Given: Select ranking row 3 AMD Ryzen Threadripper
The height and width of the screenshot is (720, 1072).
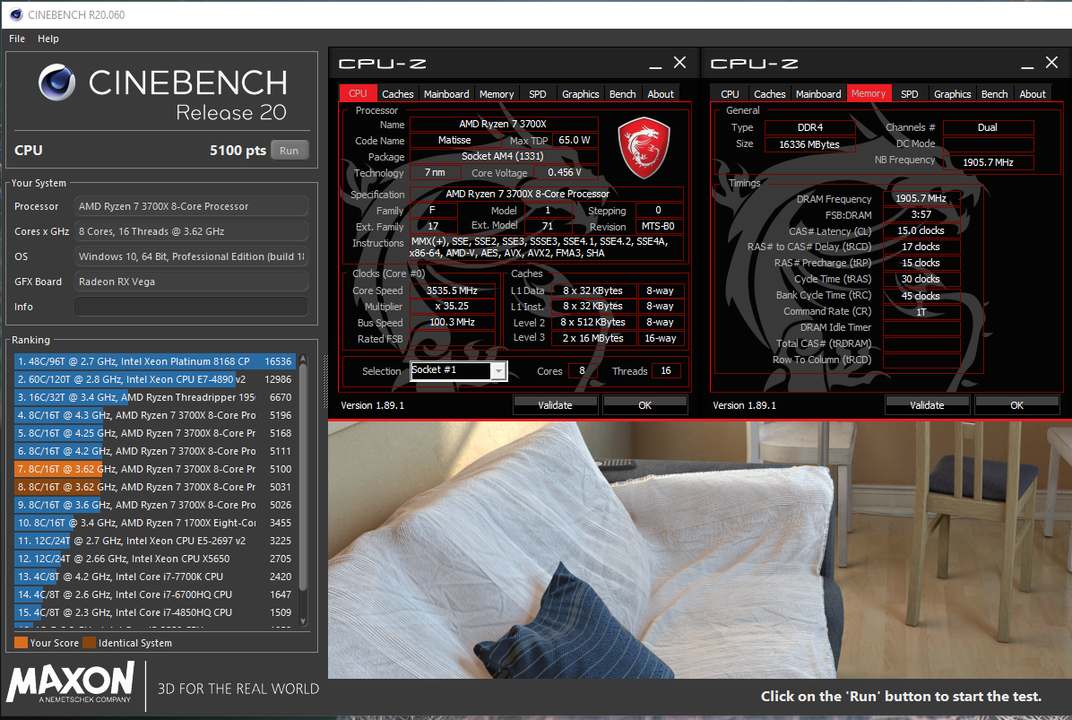Looking at the screenshot, I should 155,397.
